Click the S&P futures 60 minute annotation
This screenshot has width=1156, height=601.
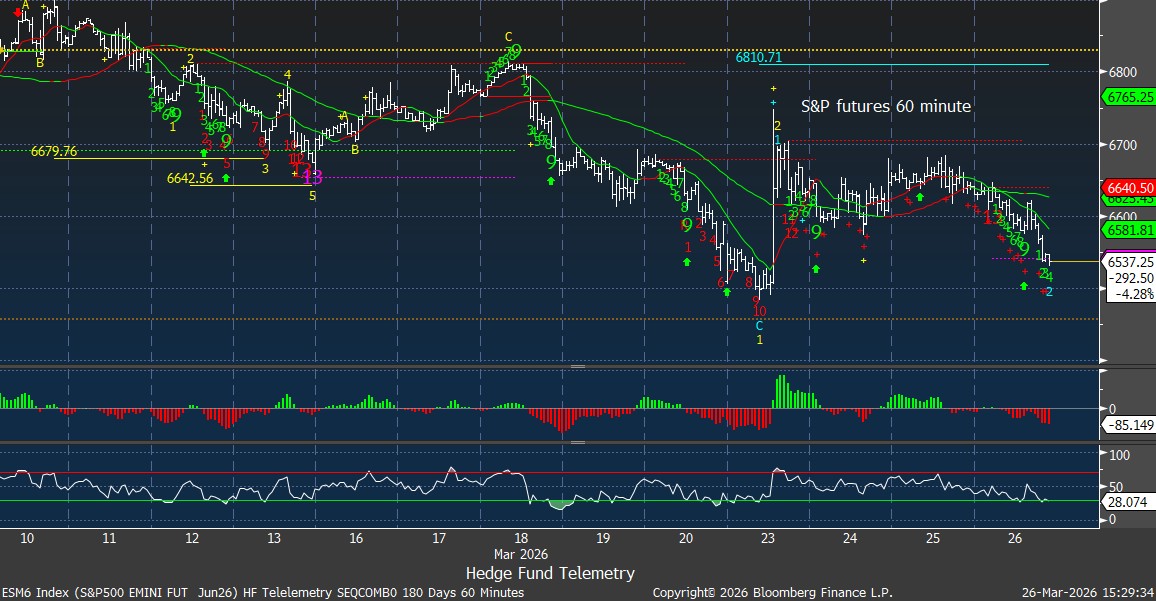click(x=886, y=106)
